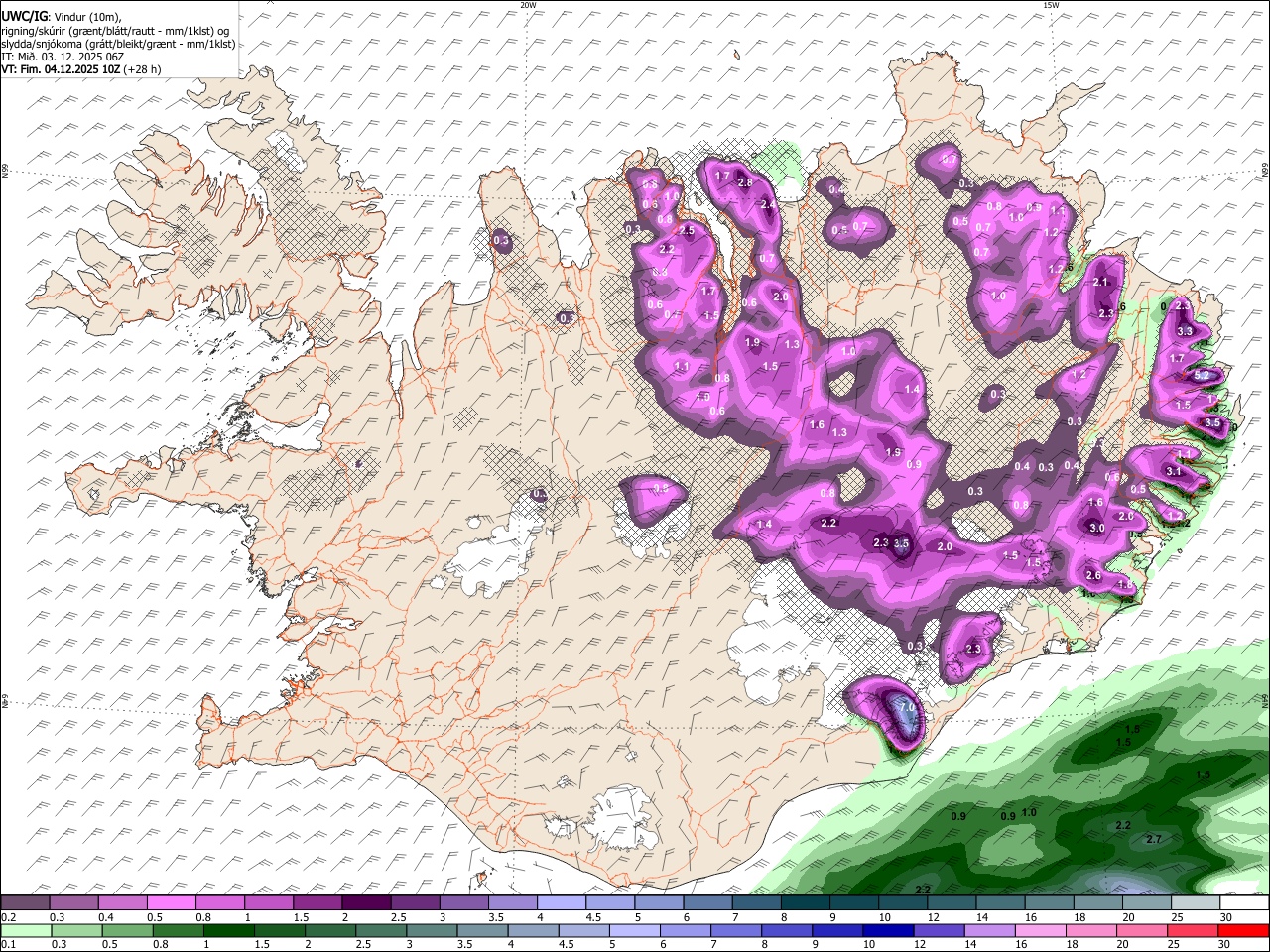Click the '0.1' label in the rain legend
This screenshot has height=952, width=1270.
9,944
